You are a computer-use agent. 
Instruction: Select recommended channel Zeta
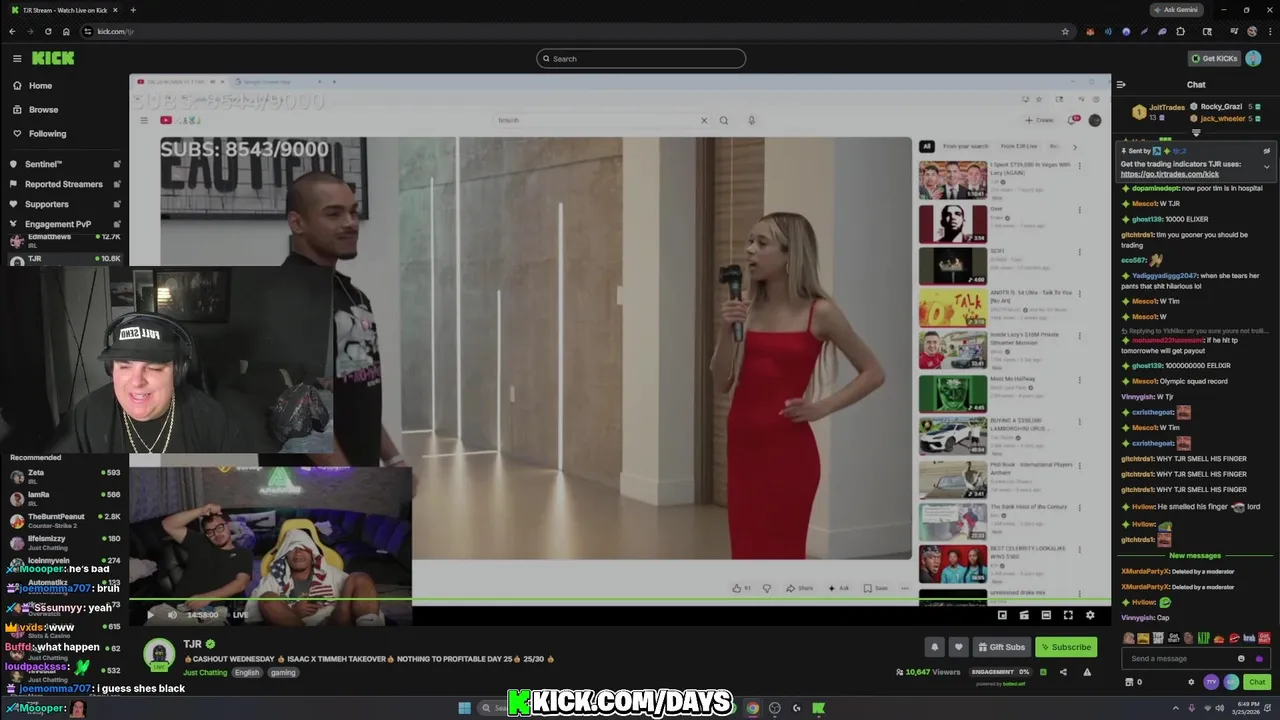(x=64, y=475)
